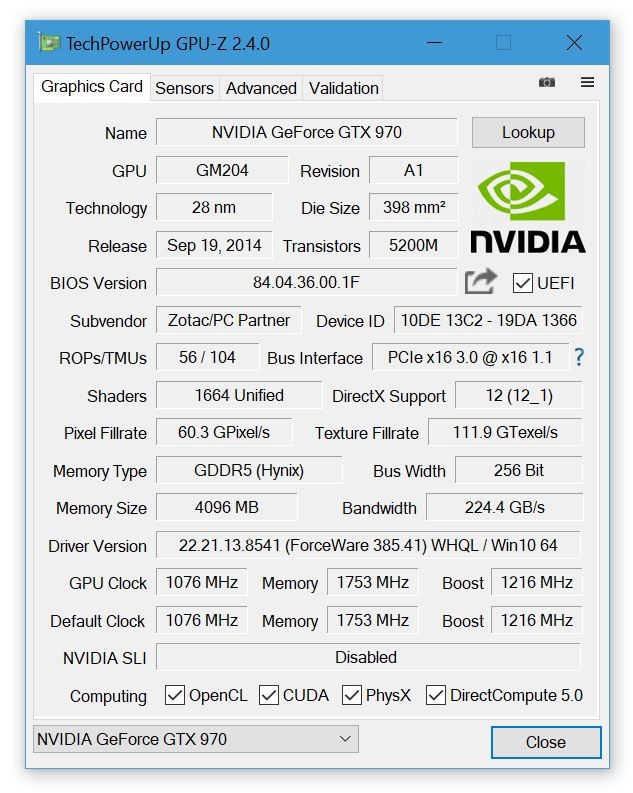Click the Name field NVIDIA GeForce GTX 970

tap(306, 132)
